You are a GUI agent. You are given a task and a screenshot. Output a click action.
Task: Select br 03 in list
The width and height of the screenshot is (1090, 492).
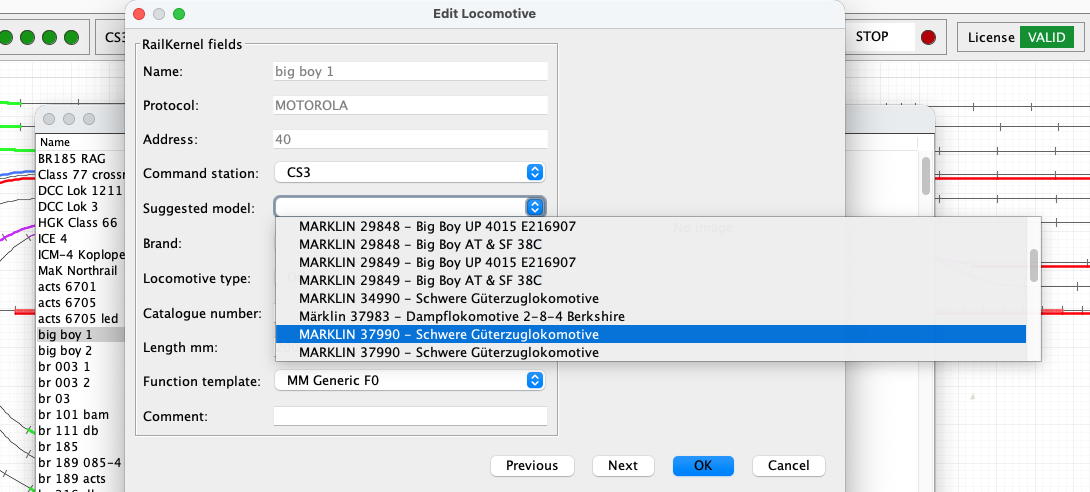tap(81, 398)
